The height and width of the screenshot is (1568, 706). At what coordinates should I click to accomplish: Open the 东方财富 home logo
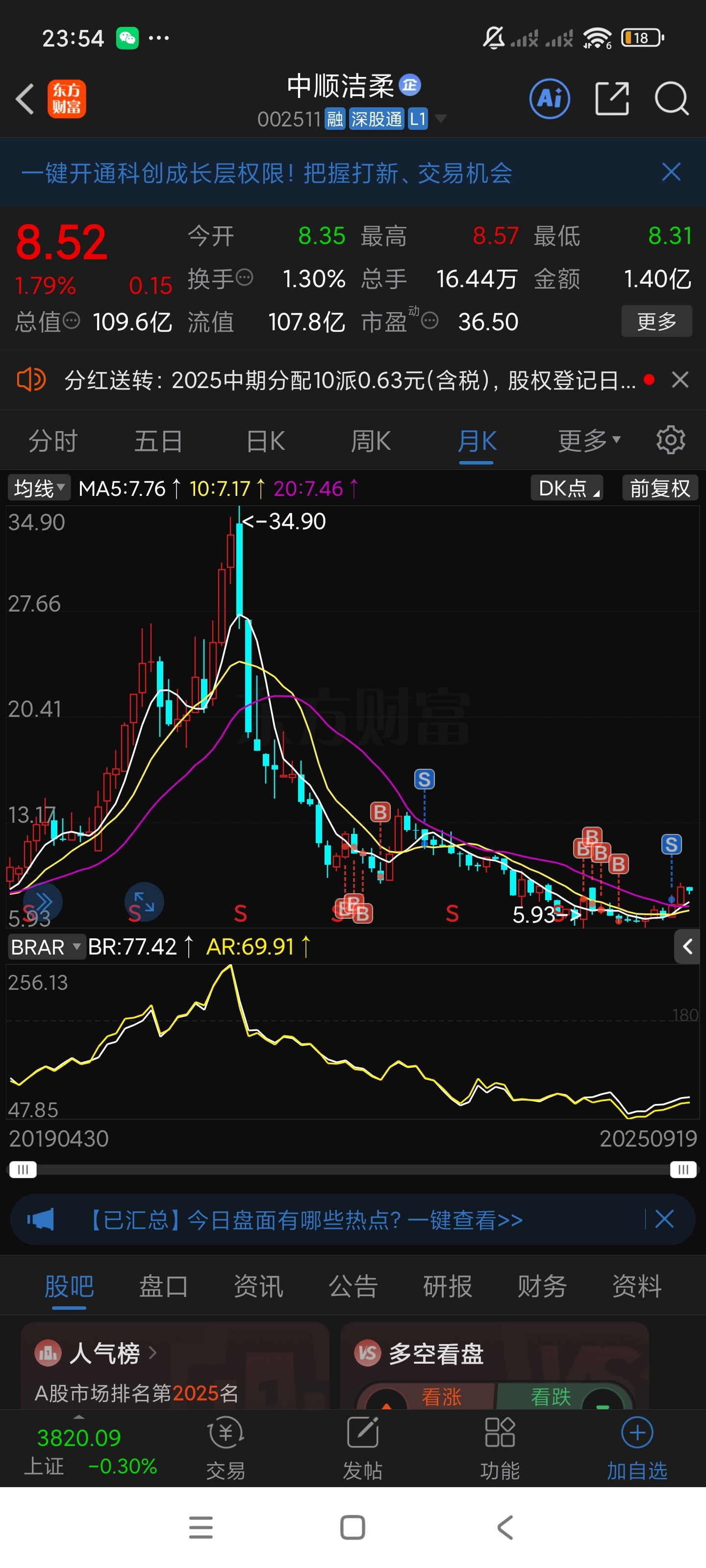pyautogui.click(x=66, y=98)
